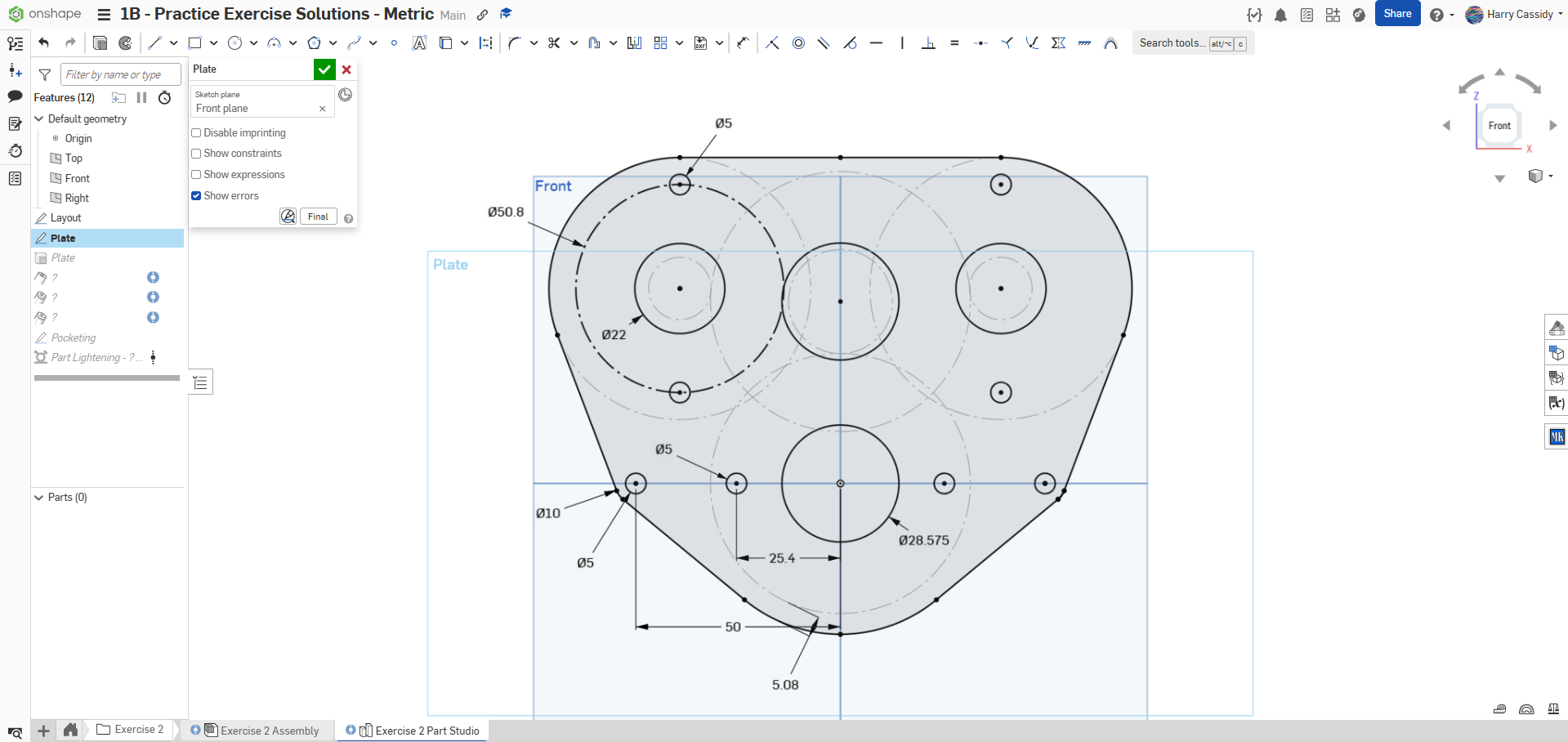This screenshot has width=1568, height=742.
Task: Expand the Parts (0) section
Action: tap(38, 498)
